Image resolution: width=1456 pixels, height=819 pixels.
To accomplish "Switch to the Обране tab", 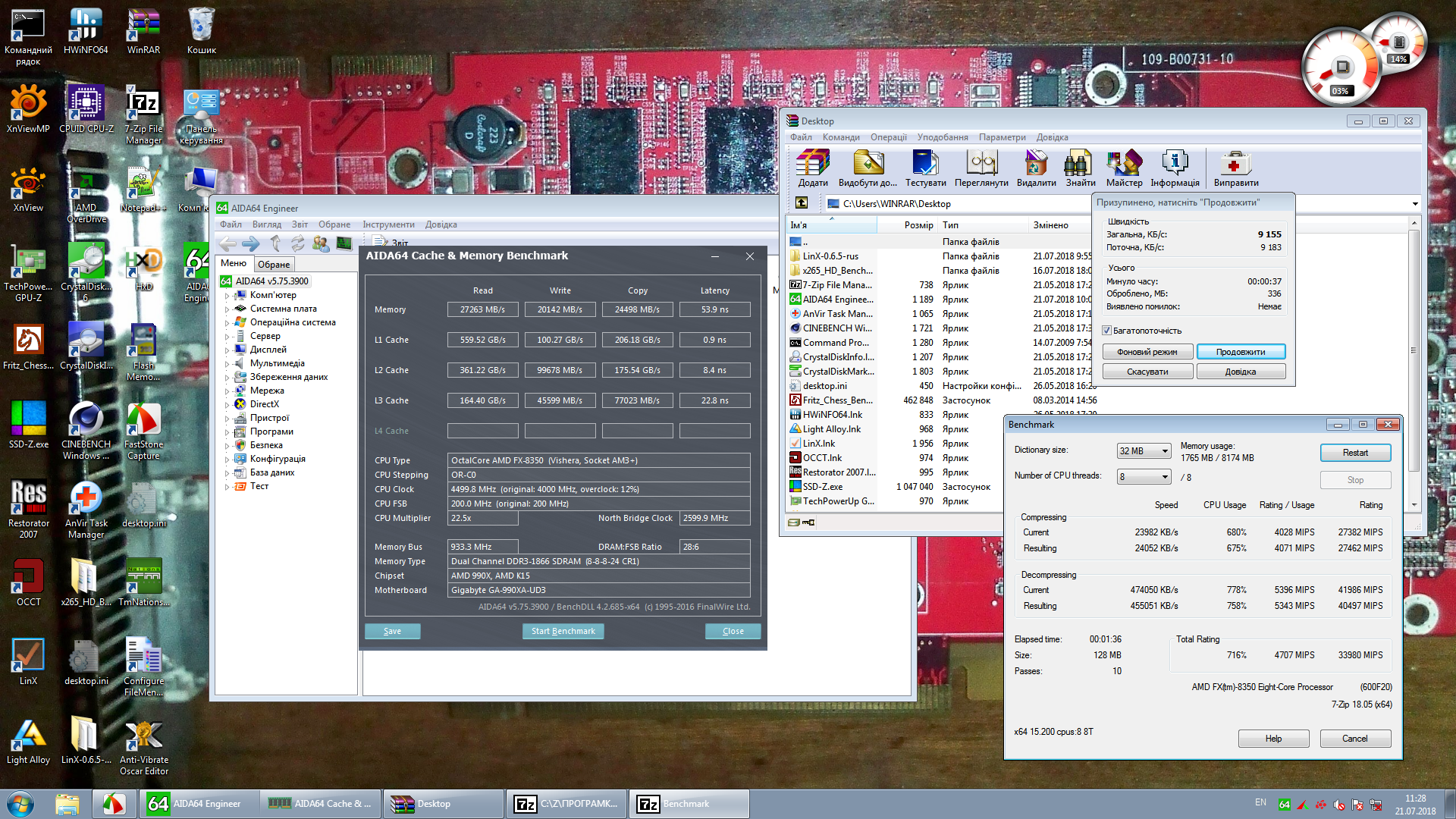I will click(273, 265).
